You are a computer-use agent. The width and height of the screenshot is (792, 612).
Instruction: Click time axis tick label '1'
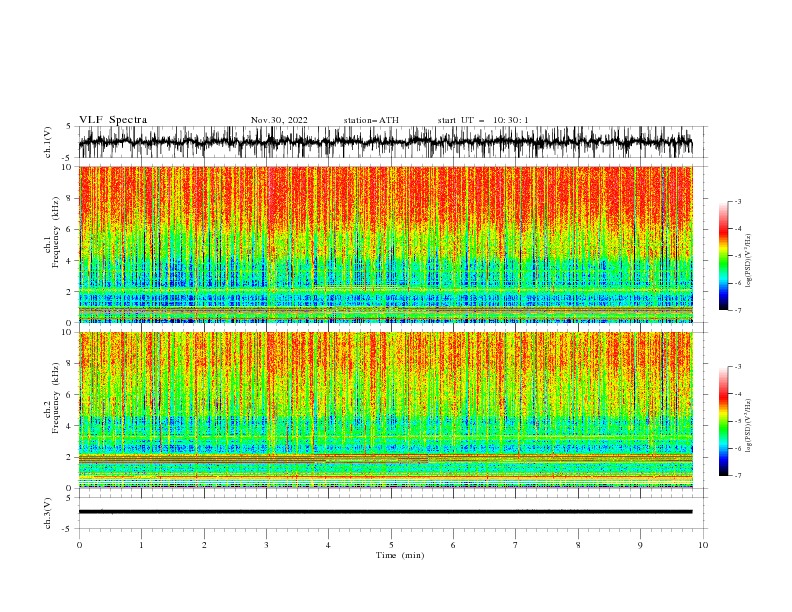[x=141, y=545]
